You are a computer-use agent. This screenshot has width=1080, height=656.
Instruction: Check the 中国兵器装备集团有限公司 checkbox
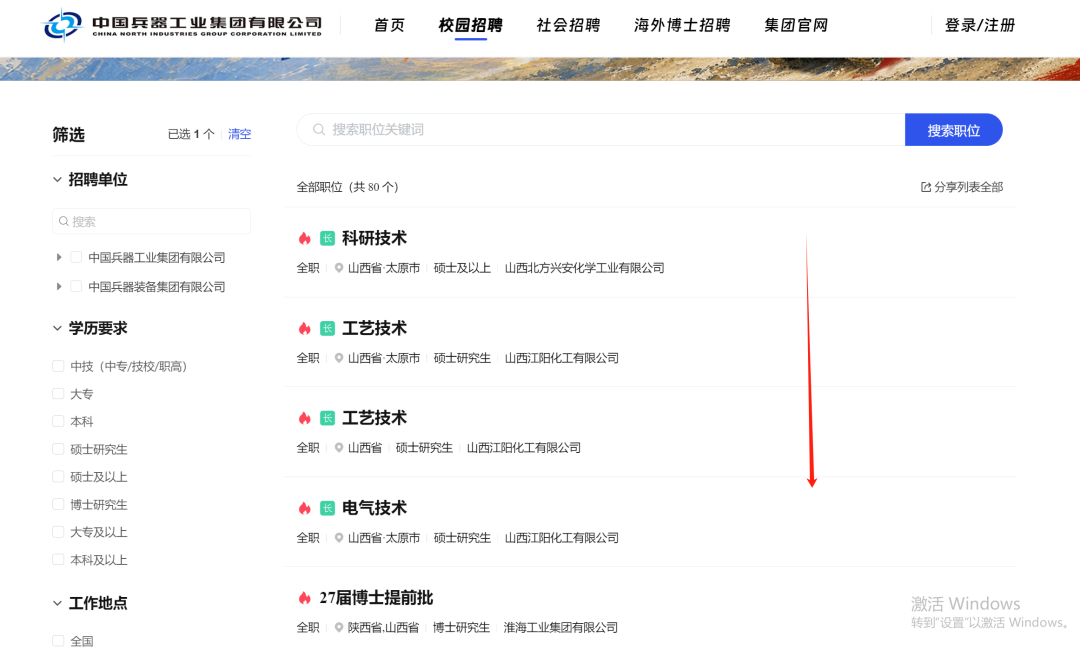click(x=76, y=286)
